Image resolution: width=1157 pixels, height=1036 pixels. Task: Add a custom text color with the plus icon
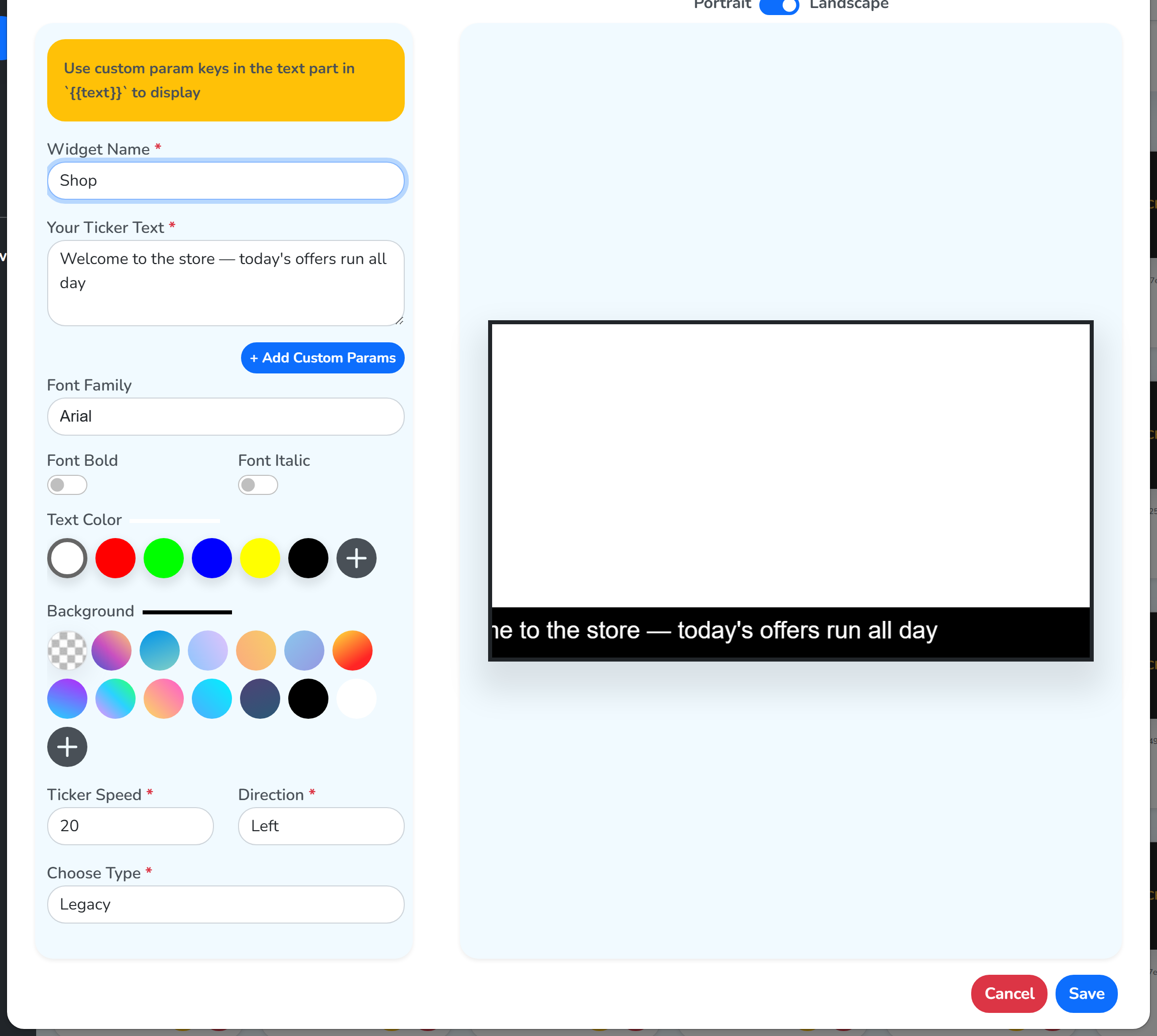point(357,558)
